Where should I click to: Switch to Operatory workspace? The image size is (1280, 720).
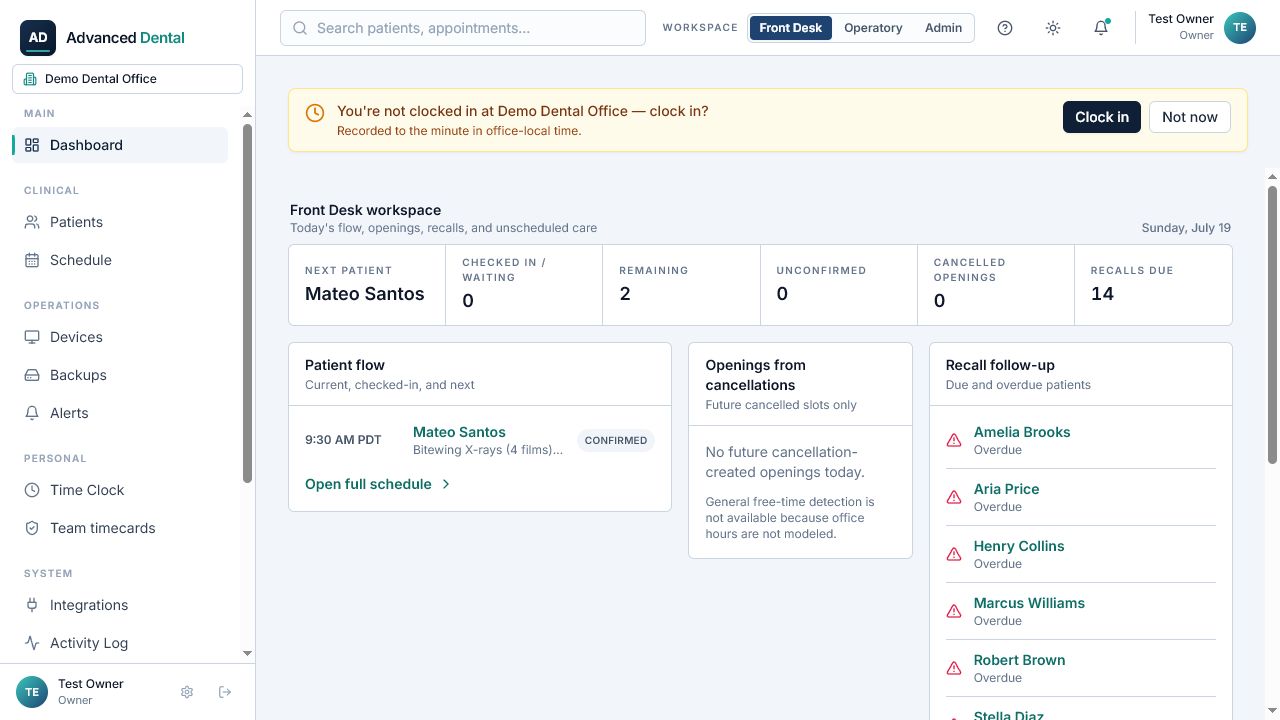coord(873,28)
